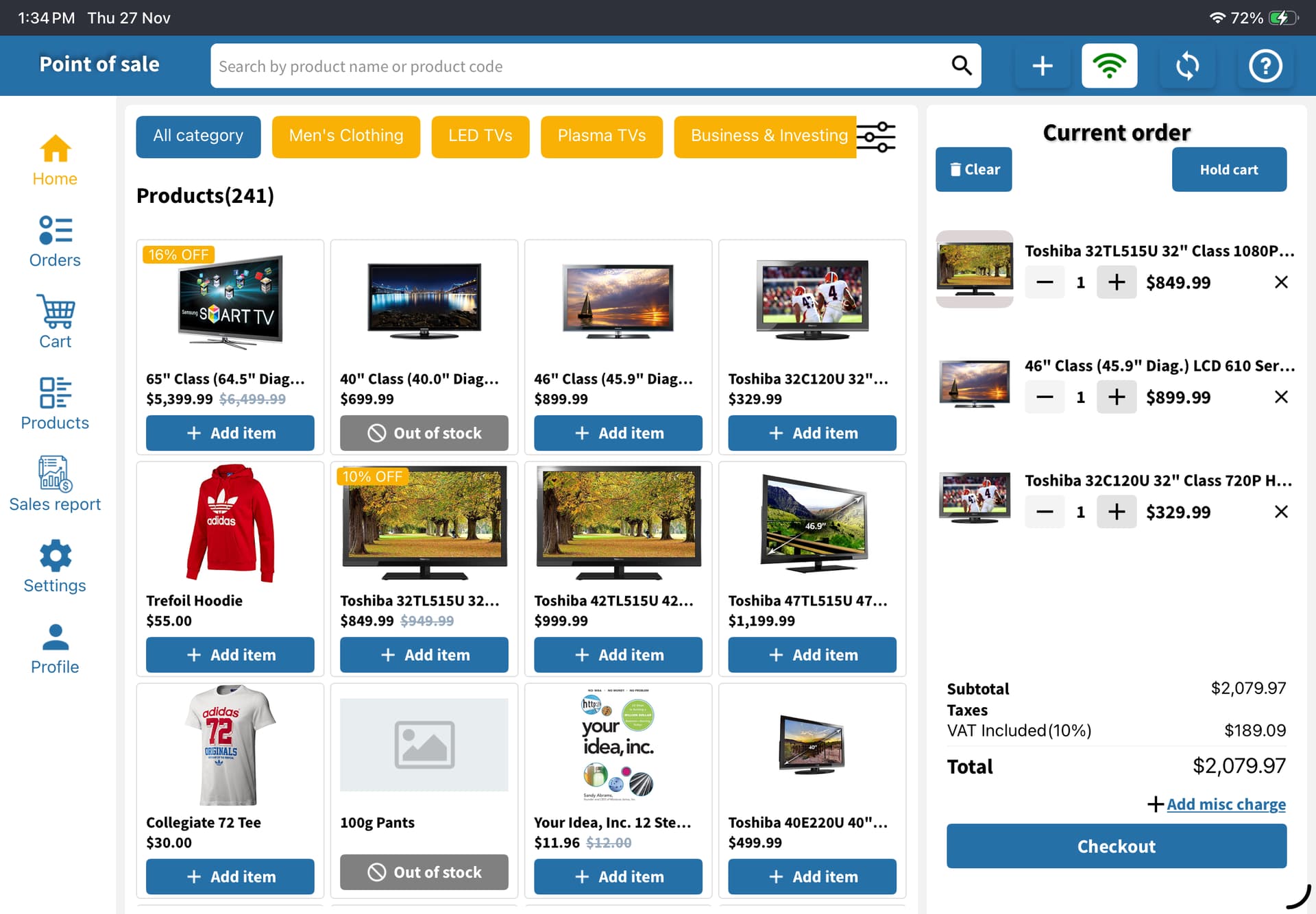Screen dimensions: 1316x914
Task: Decrease quantity of 46" Class LCD item
Action: point(1045,397)
